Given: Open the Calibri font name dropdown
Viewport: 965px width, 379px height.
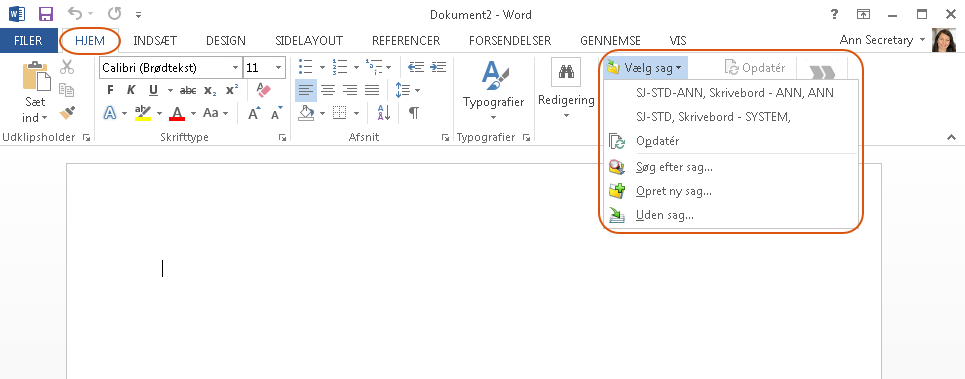Looking at the screenshot, I should click(236, 68).
